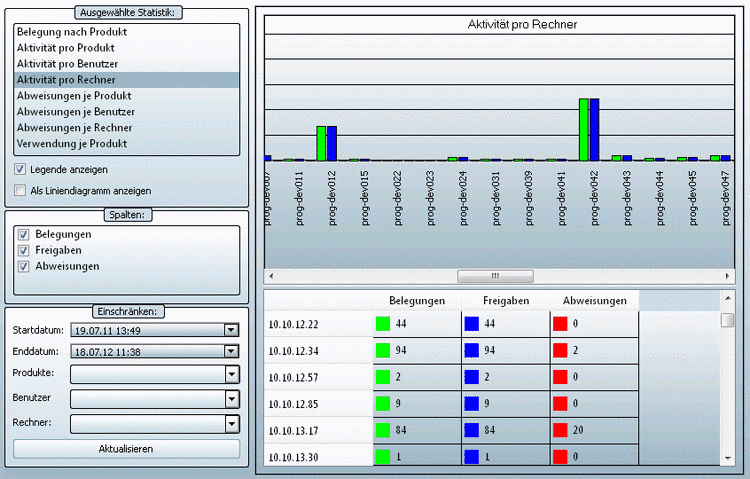Click the blue bar for prog-dev012
The image size is (750, 479).
[332, 144]
